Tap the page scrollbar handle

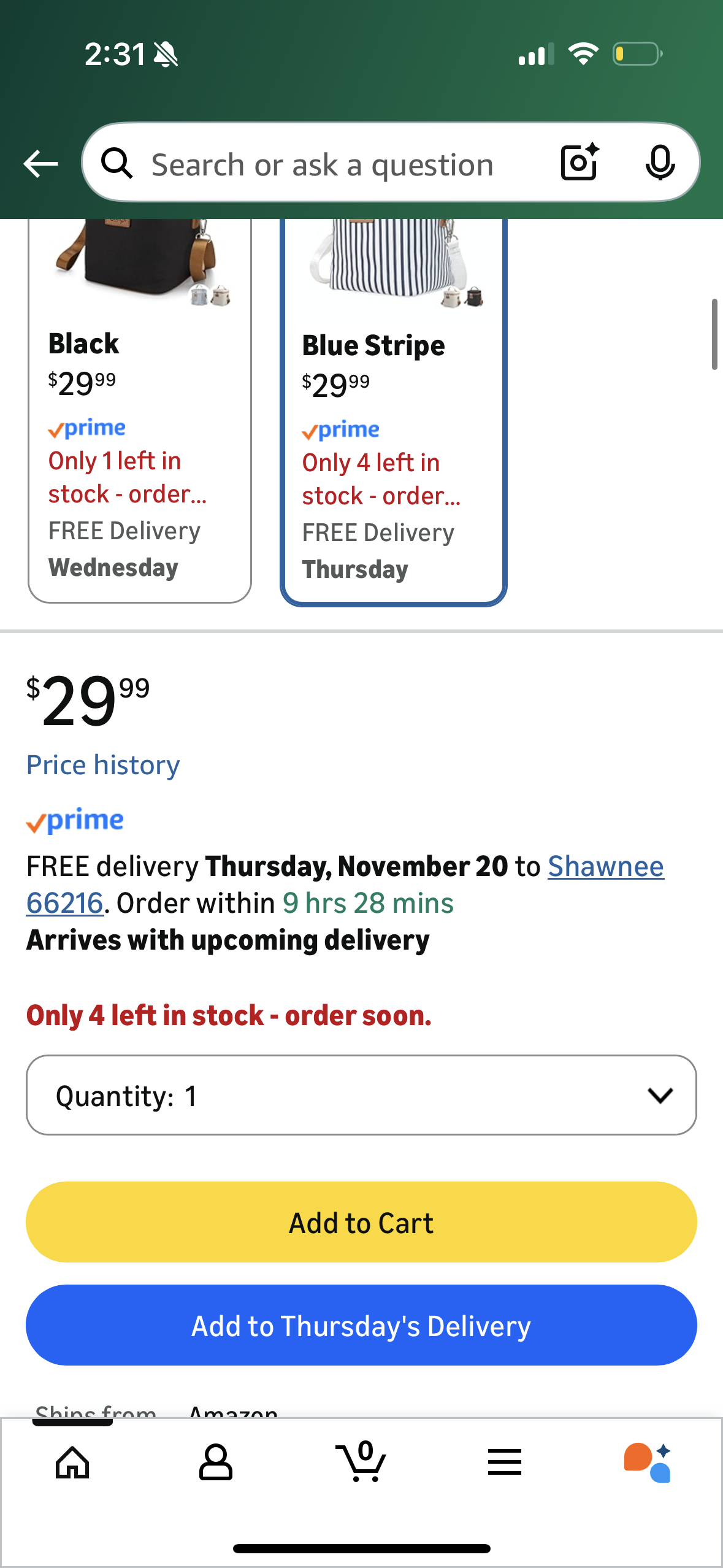coord(714,334)
